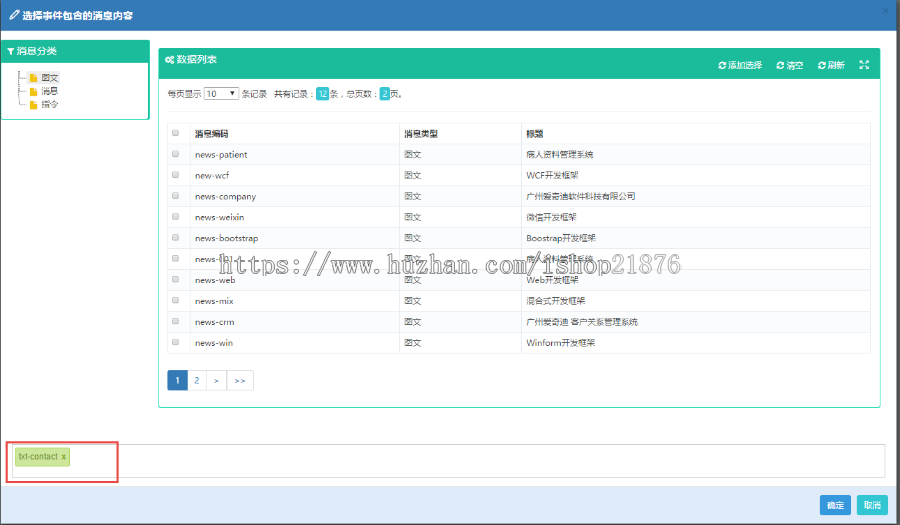Viewport: 900px width, 525px height.
Task: Open the per-page records dropdown showing 10
Action: 221,94
